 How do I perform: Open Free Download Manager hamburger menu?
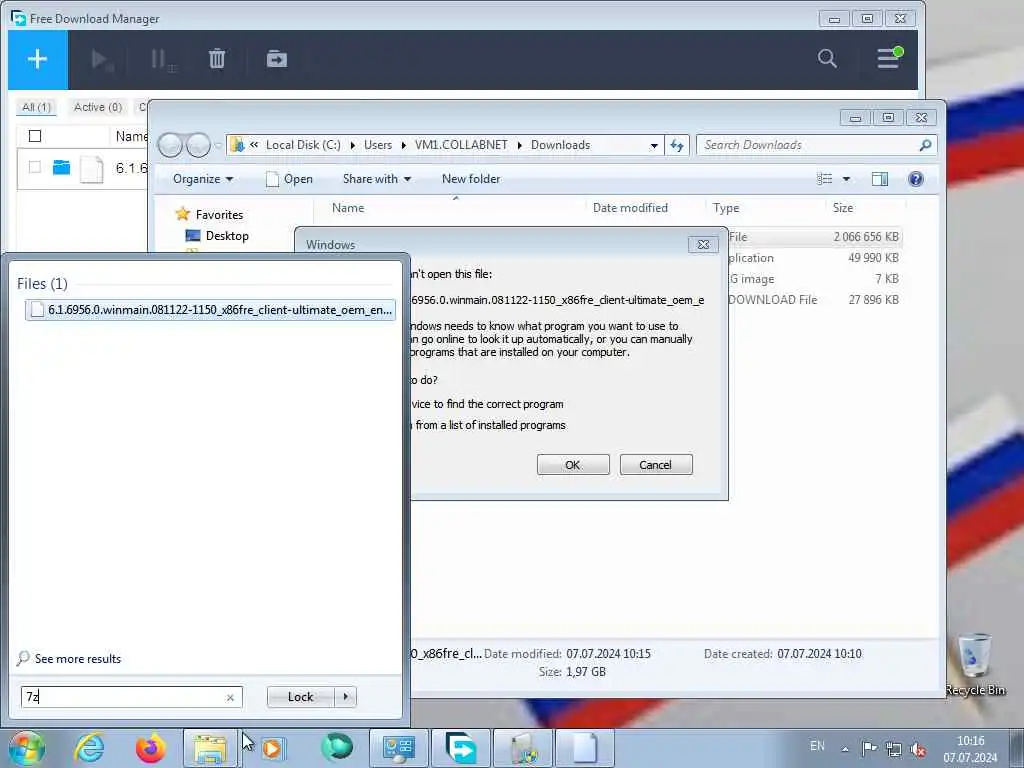(x=889, y=58)
